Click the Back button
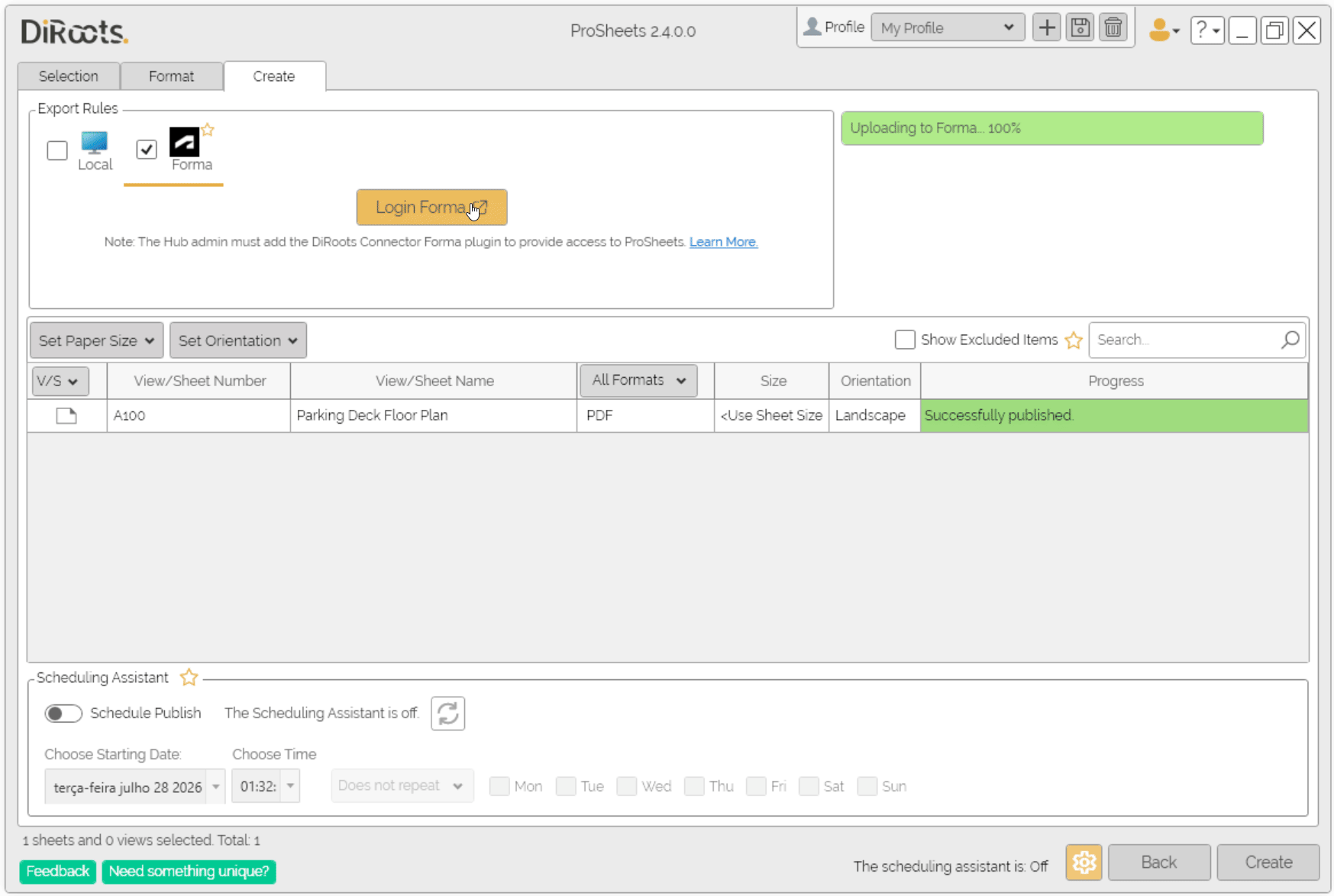The width and height of the screenshot is (1334, 896). click(1158, 862)
